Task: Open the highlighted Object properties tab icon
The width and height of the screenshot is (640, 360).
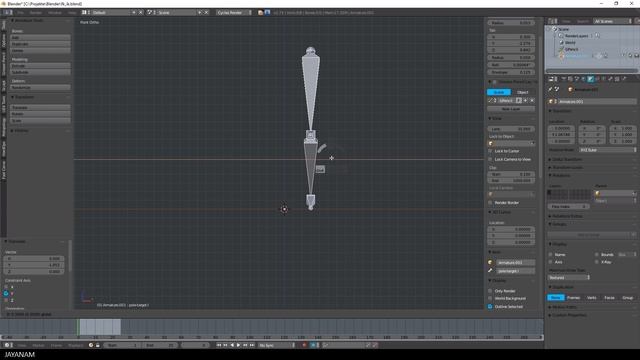Action: [590, 79]
